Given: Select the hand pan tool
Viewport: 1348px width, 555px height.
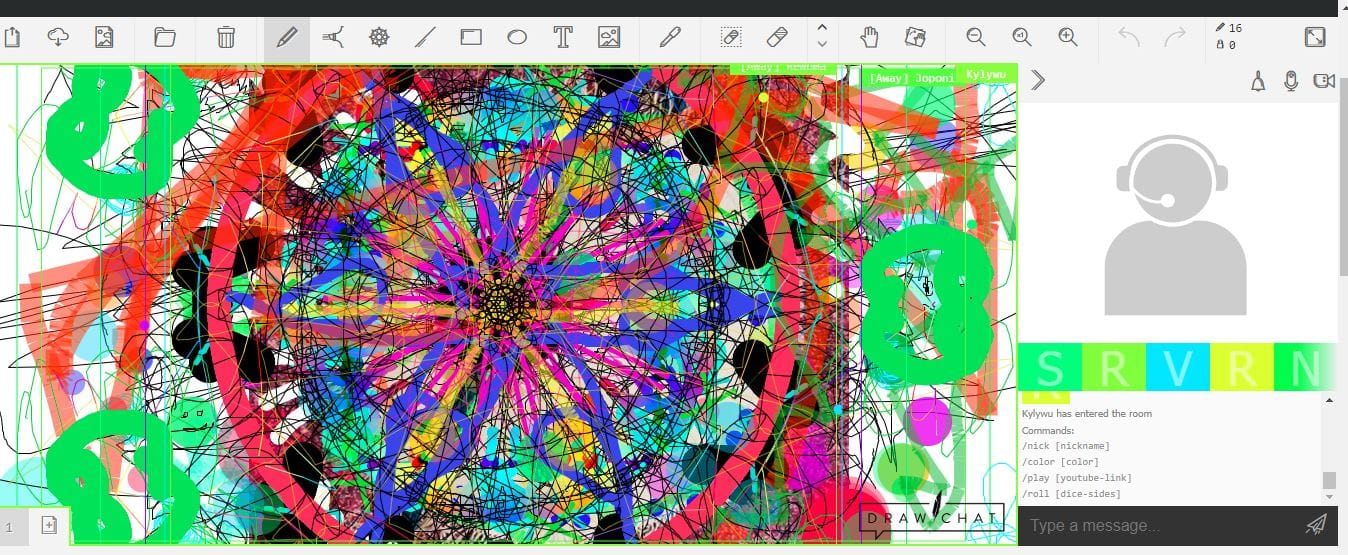Looking at the screenshot, I should (869, 38).
